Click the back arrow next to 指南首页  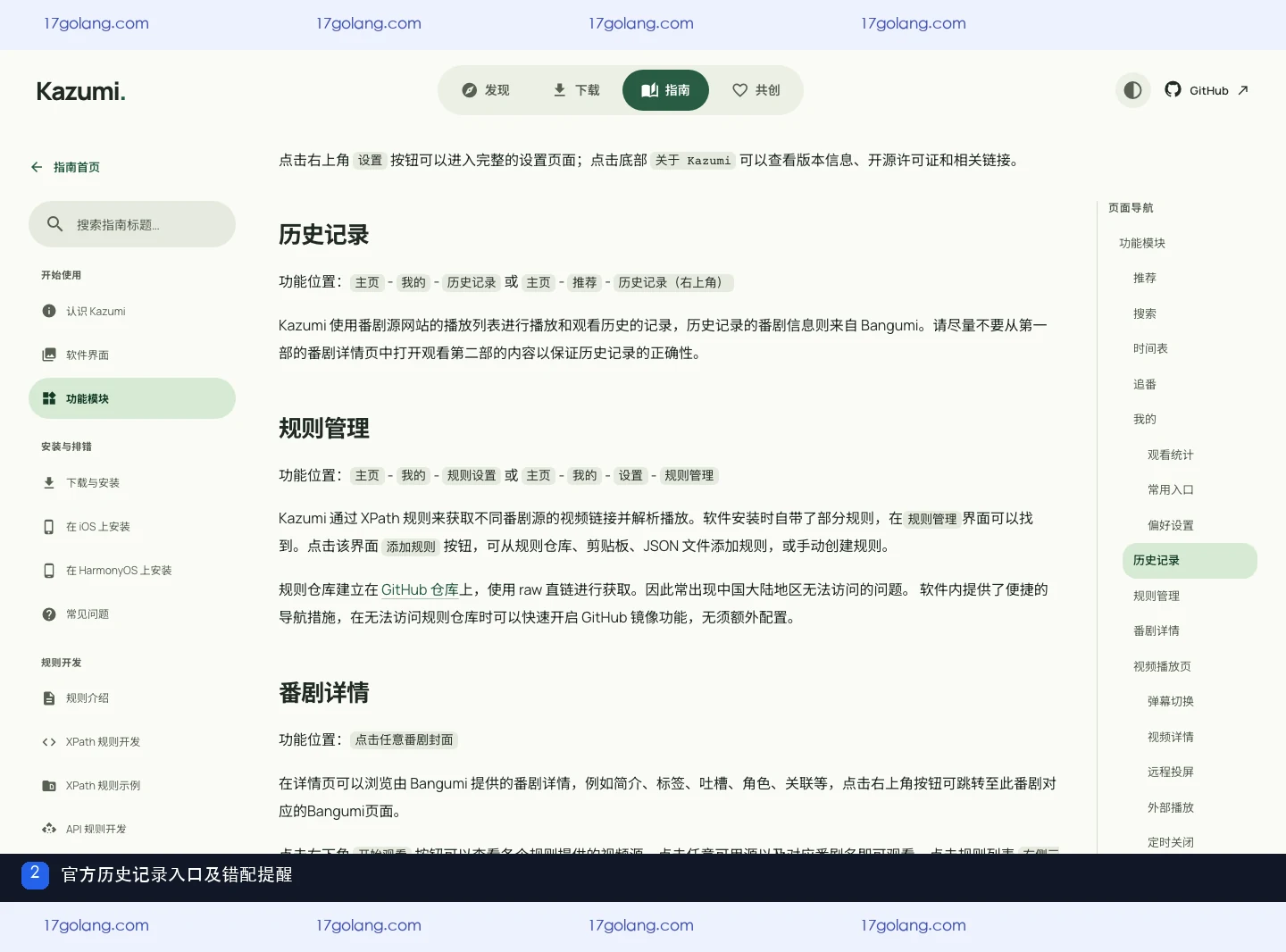(x=37, y=167)
